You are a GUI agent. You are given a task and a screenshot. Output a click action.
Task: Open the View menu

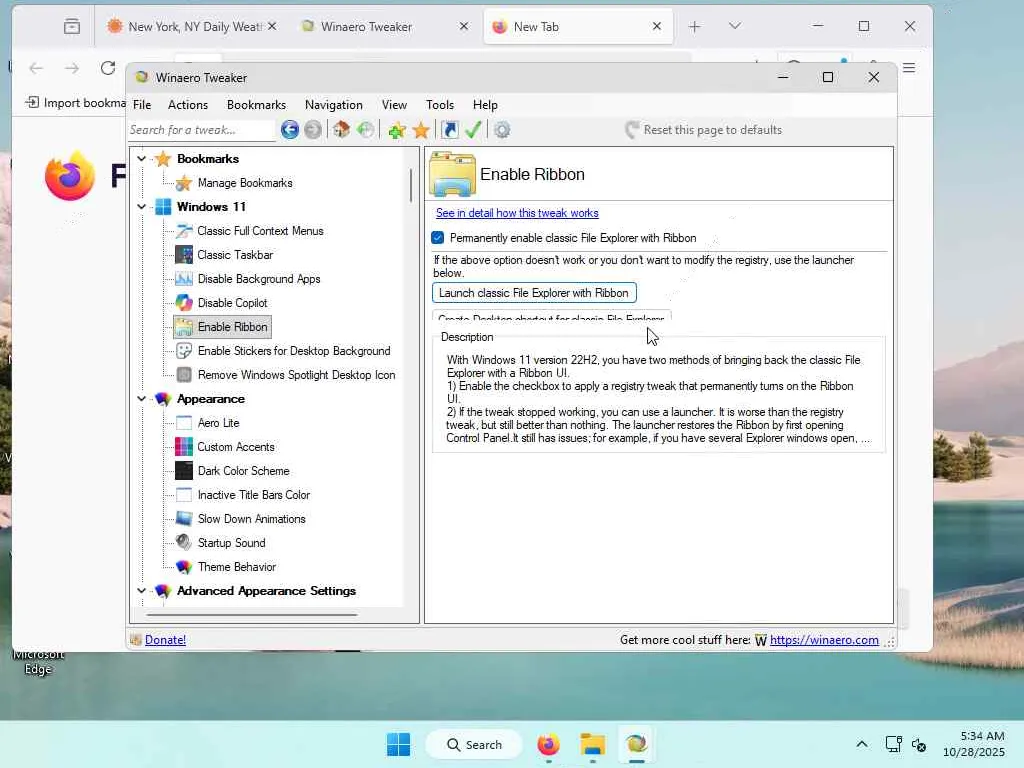[x=394, y=105]
